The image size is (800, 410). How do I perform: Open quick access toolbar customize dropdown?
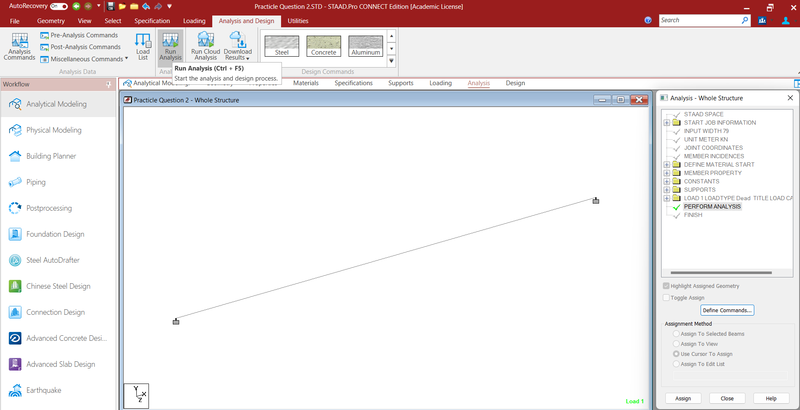[x=169, y=7]
